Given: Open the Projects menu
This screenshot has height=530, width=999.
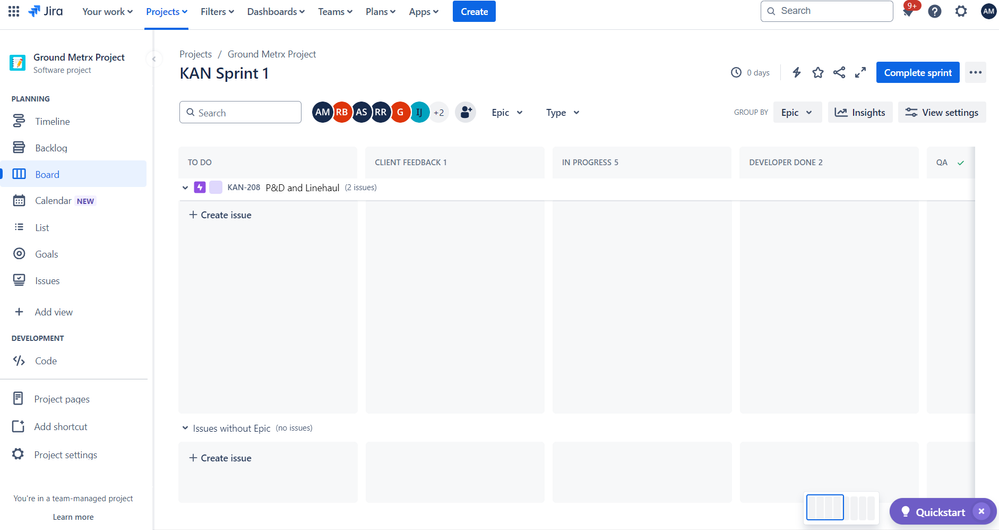Looking at the screenshot, I should click(x=166, y=11).
